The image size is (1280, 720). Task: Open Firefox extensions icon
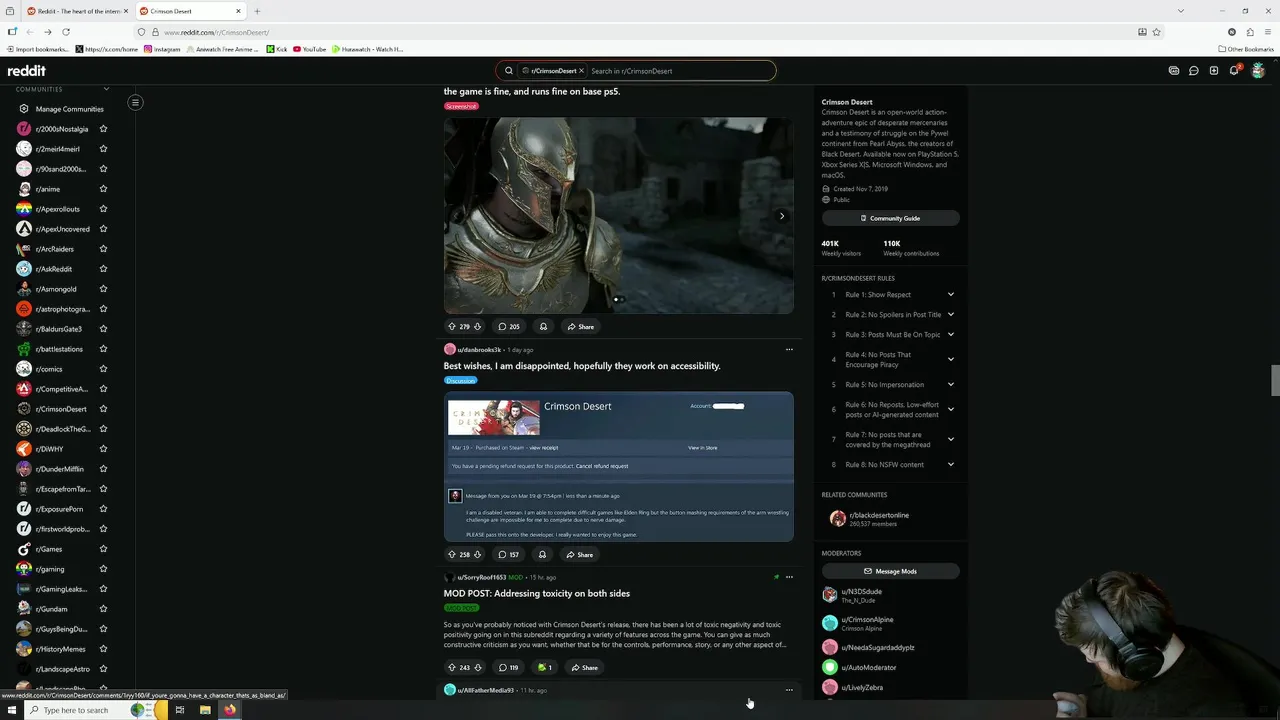(1250, 32)
